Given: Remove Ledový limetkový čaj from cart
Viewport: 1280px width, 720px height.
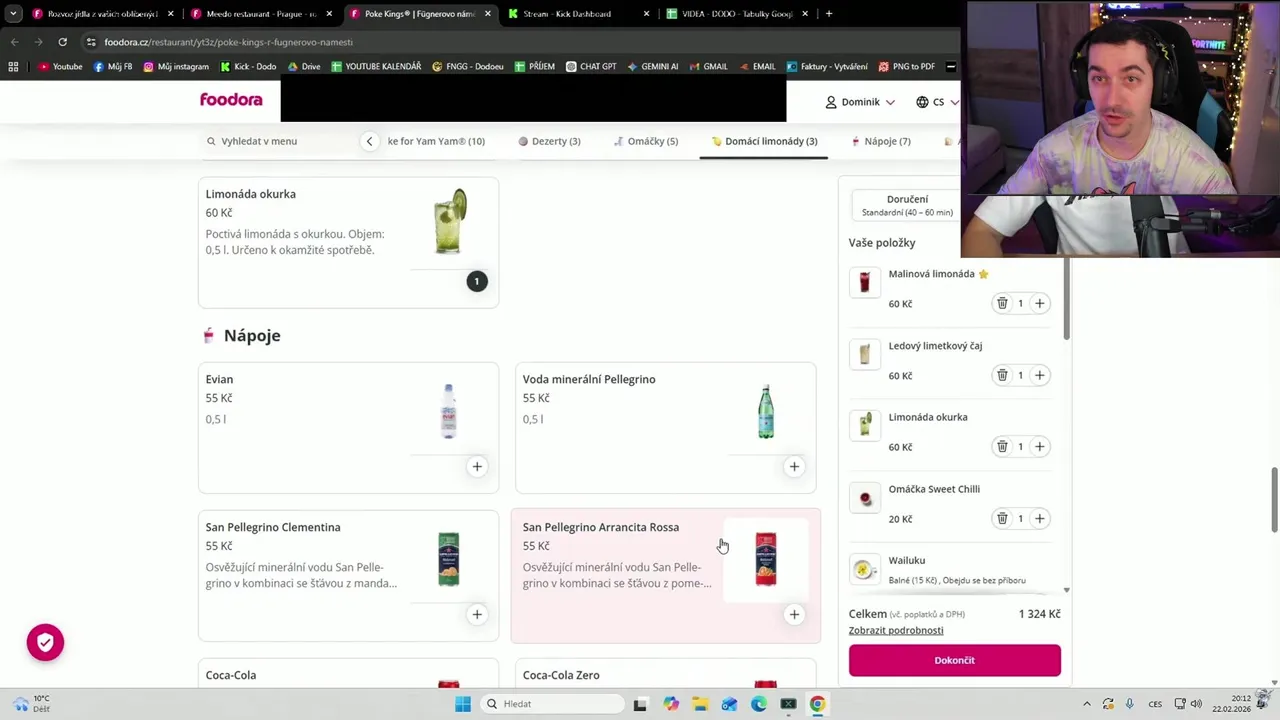Looking at the screenshot, I should pos(1002,375).
